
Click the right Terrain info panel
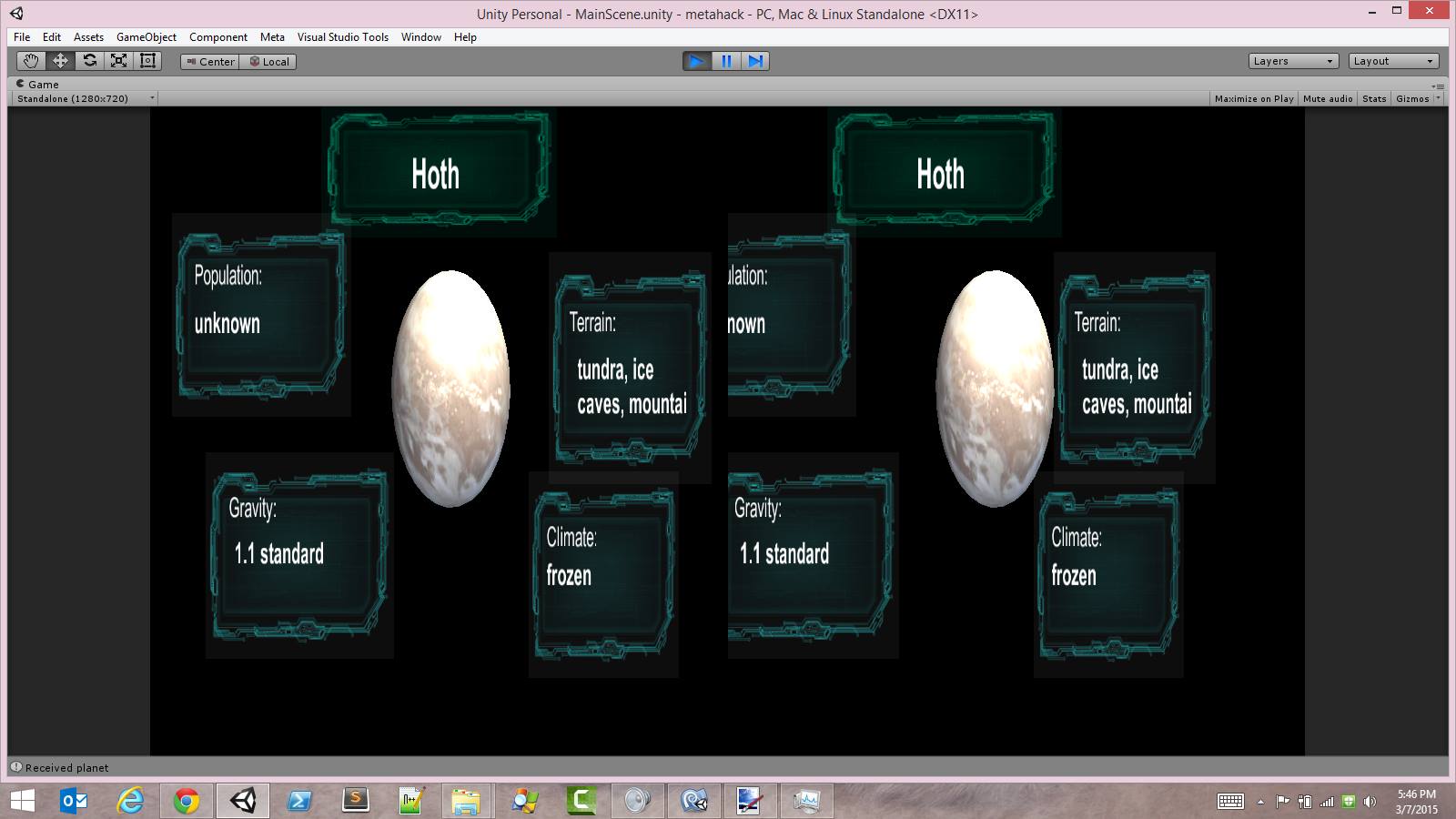coord(1135,366)
